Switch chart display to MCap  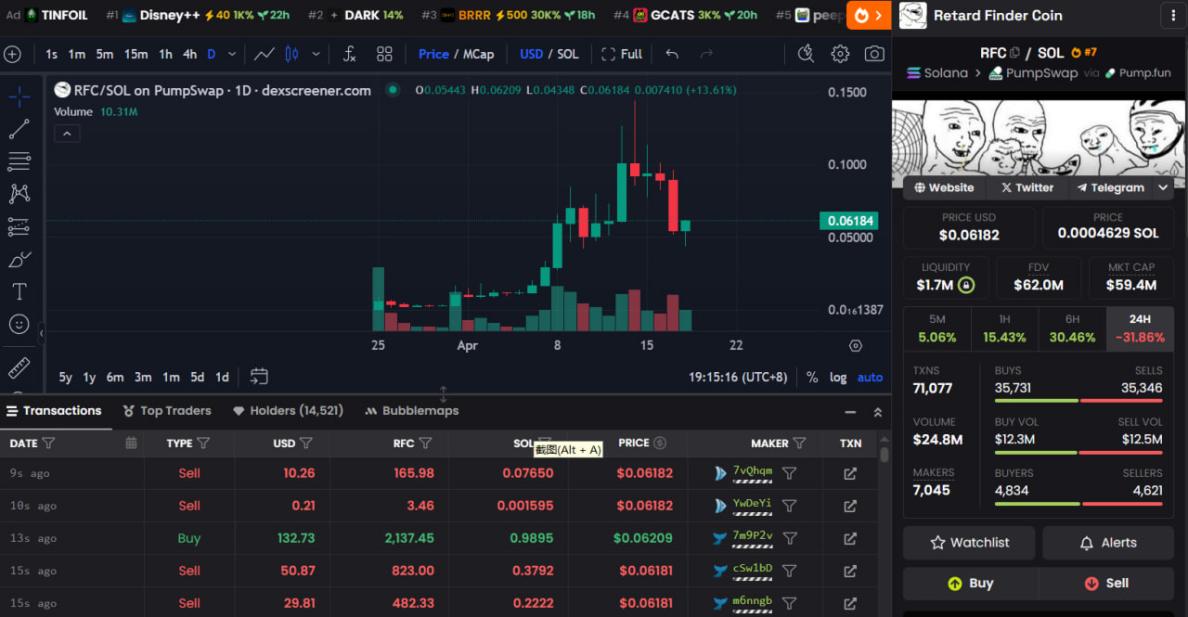[x=477, y=55]
